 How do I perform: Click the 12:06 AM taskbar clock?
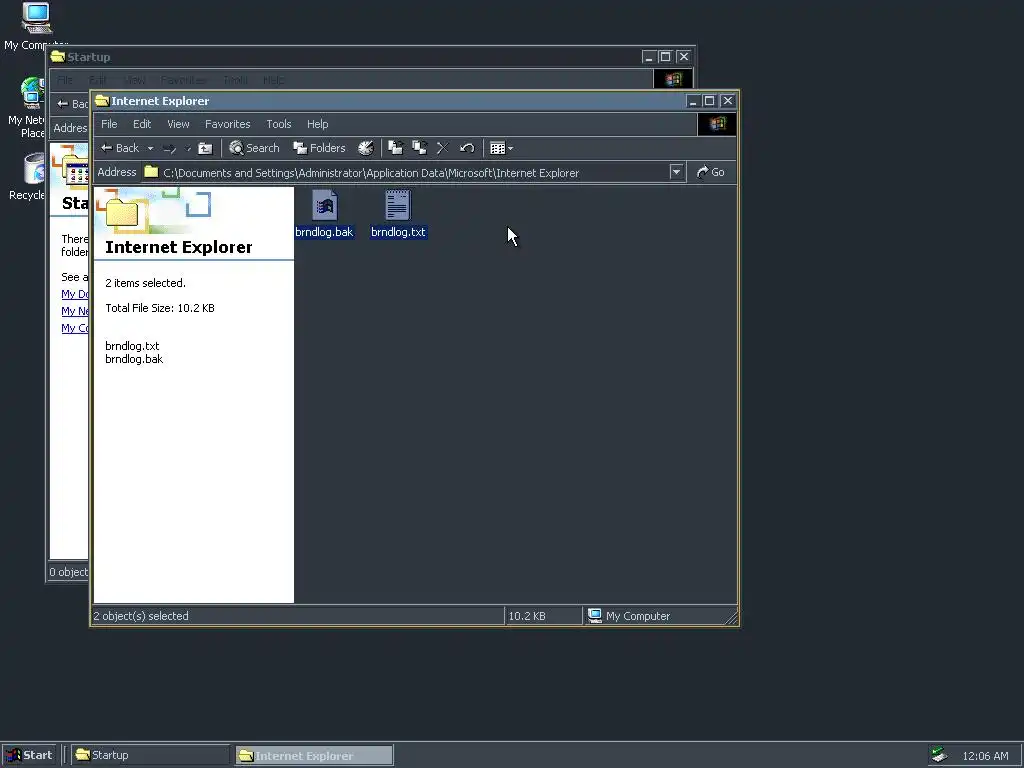pos(985,756)
